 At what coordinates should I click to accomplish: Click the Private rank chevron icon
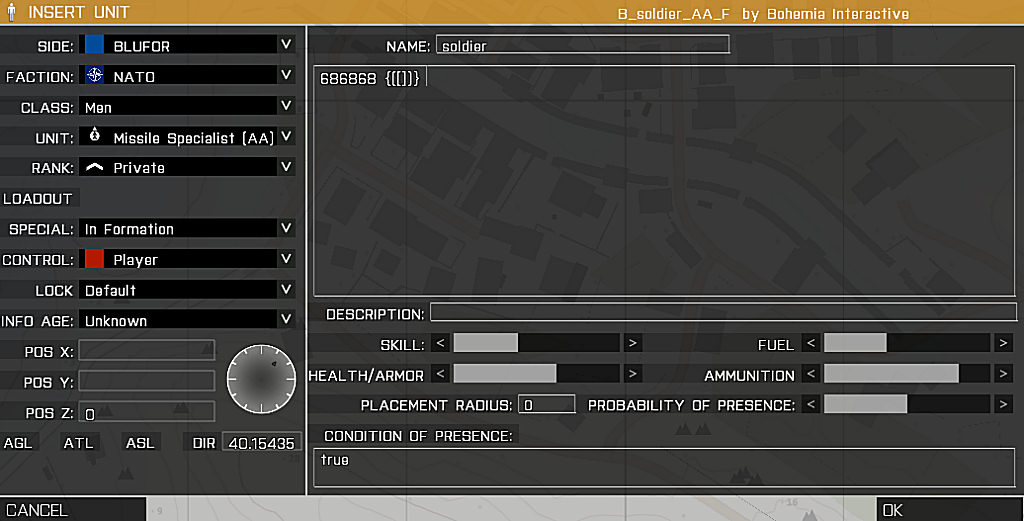pyautogui.click(x=95, y=168)
